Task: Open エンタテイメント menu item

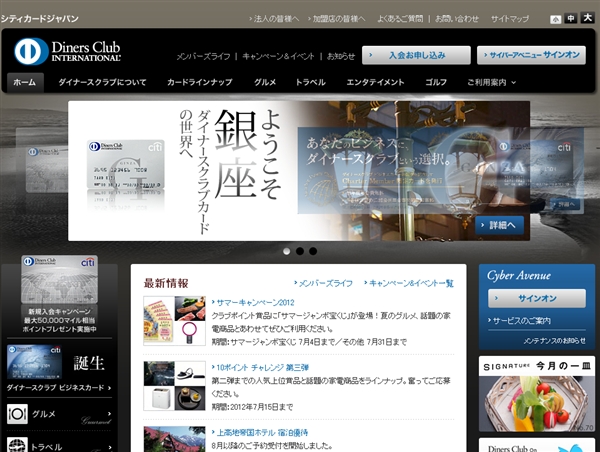Action: (x=375, y=82)
